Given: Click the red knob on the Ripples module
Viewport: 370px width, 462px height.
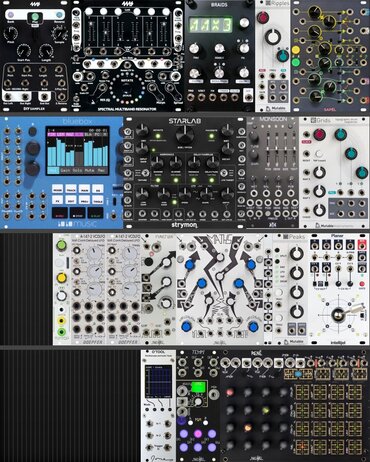Looking at the screenshot, I should pos(263,17).
